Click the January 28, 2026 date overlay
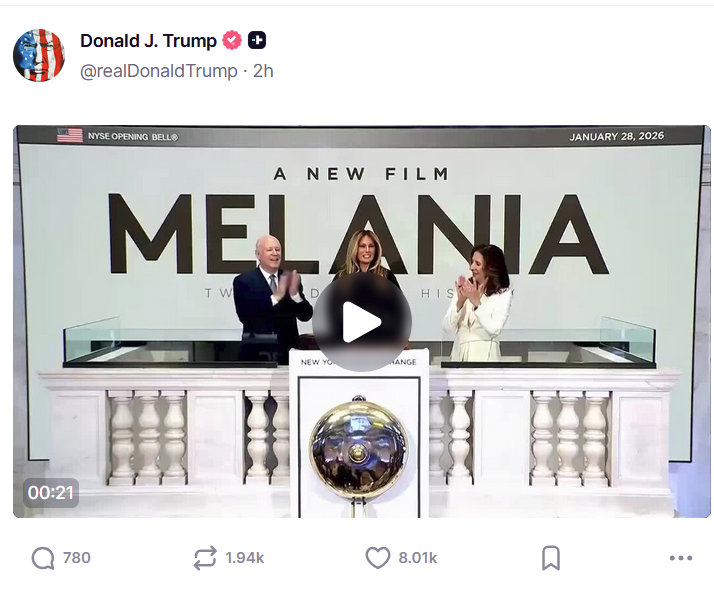Screen dimensions: 714x596 (x=617, y=136)
